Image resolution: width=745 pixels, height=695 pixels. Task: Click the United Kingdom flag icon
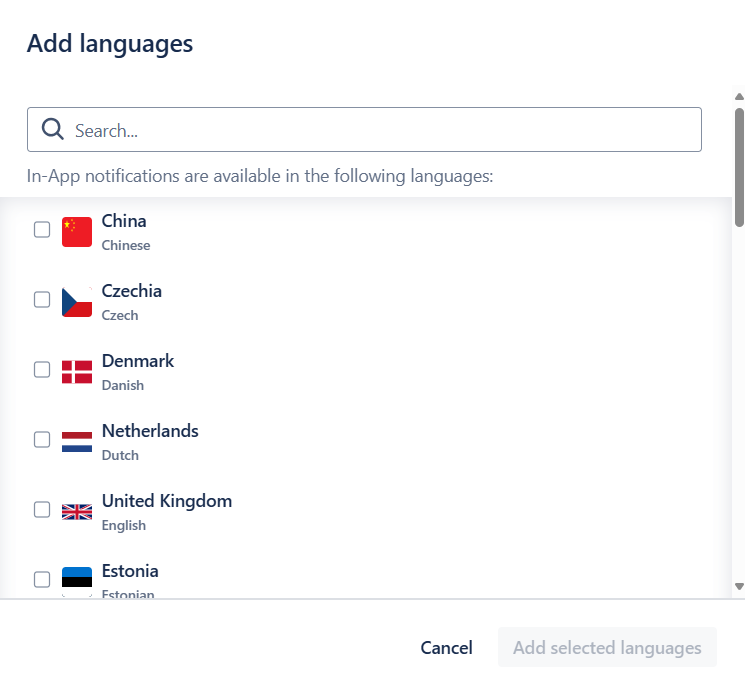pyautogui.click(x=77, y=512)
